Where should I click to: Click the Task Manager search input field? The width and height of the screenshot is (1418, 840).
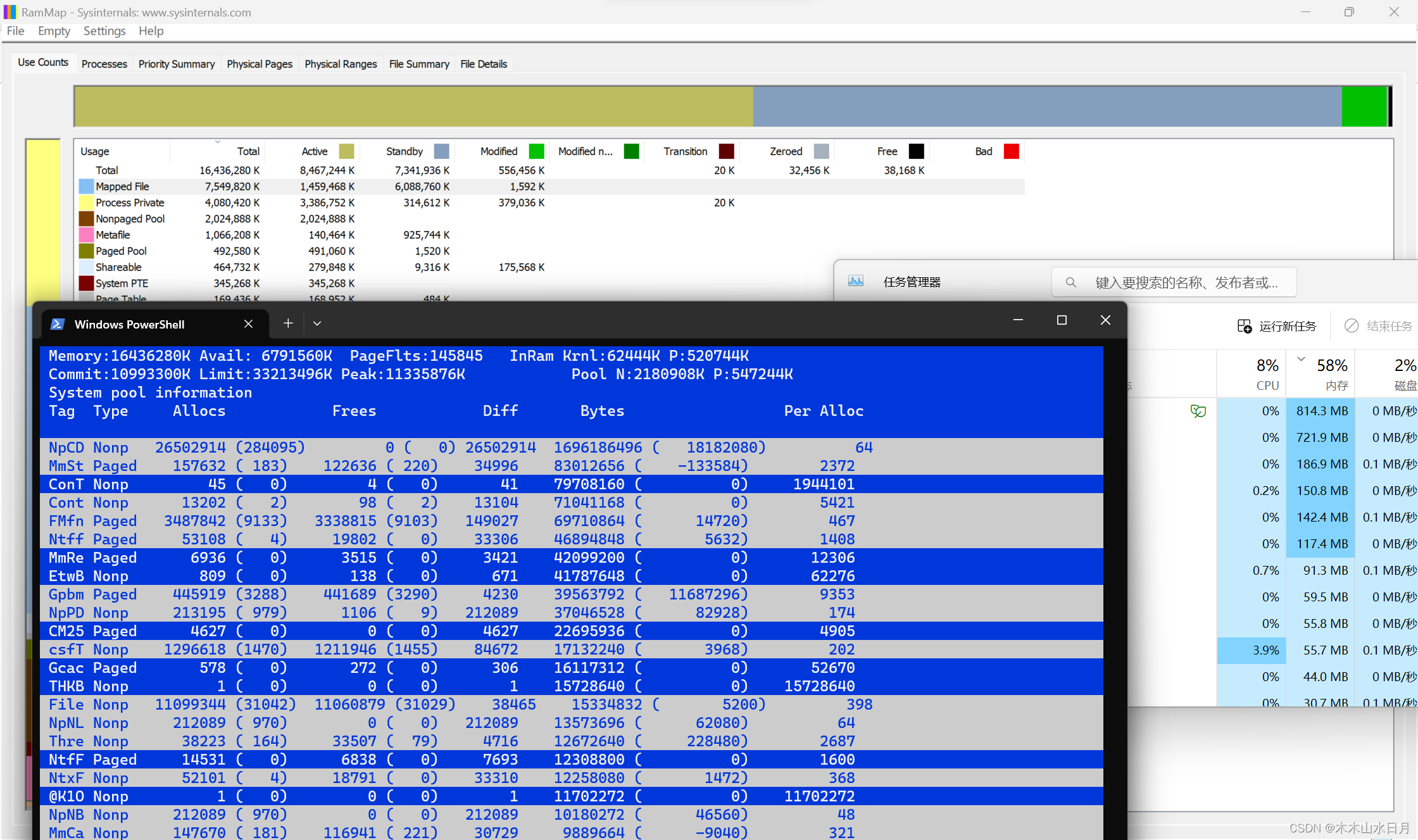pos(1186,282)
